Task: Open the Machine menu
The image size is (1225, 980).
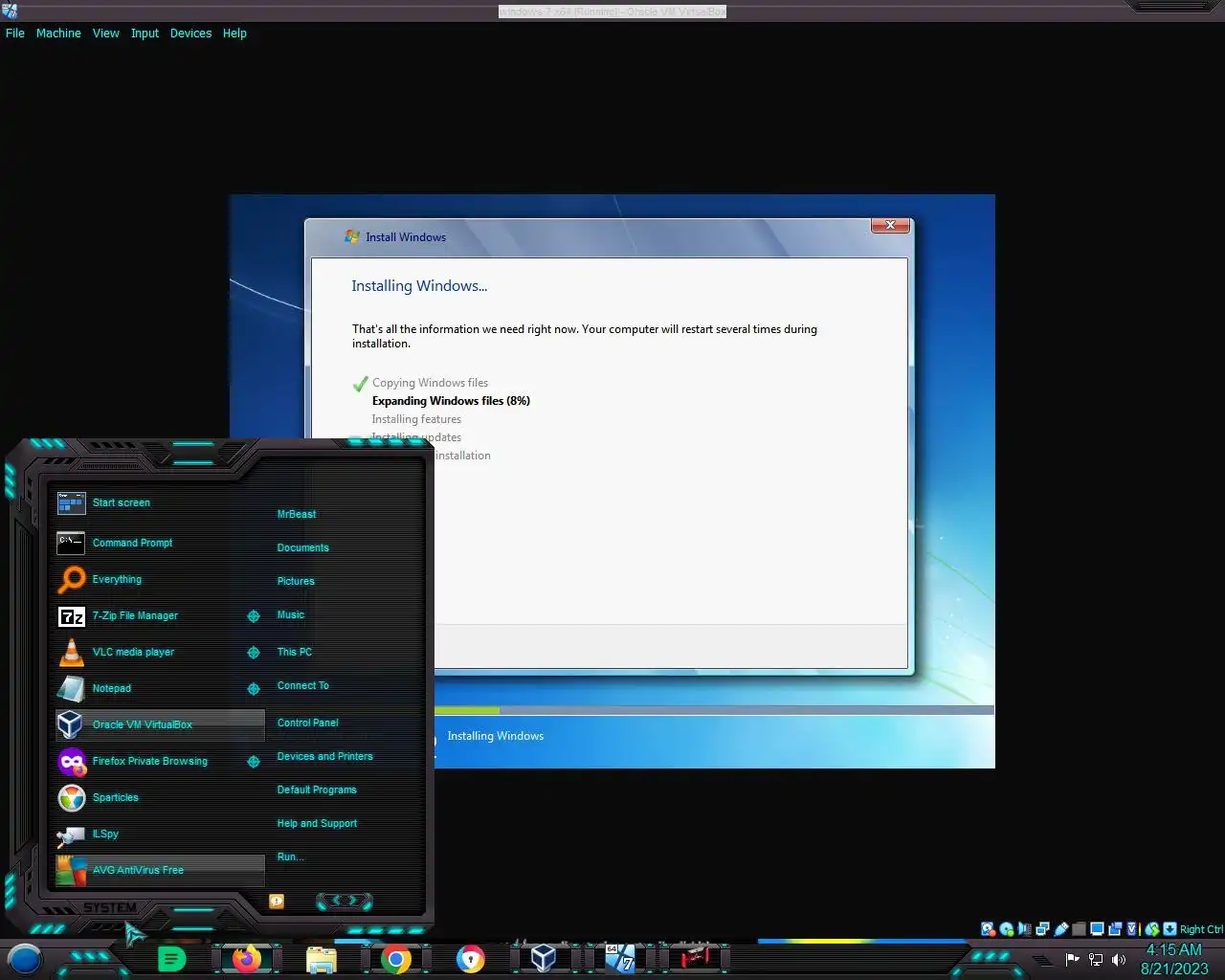Action: [58, 33]
